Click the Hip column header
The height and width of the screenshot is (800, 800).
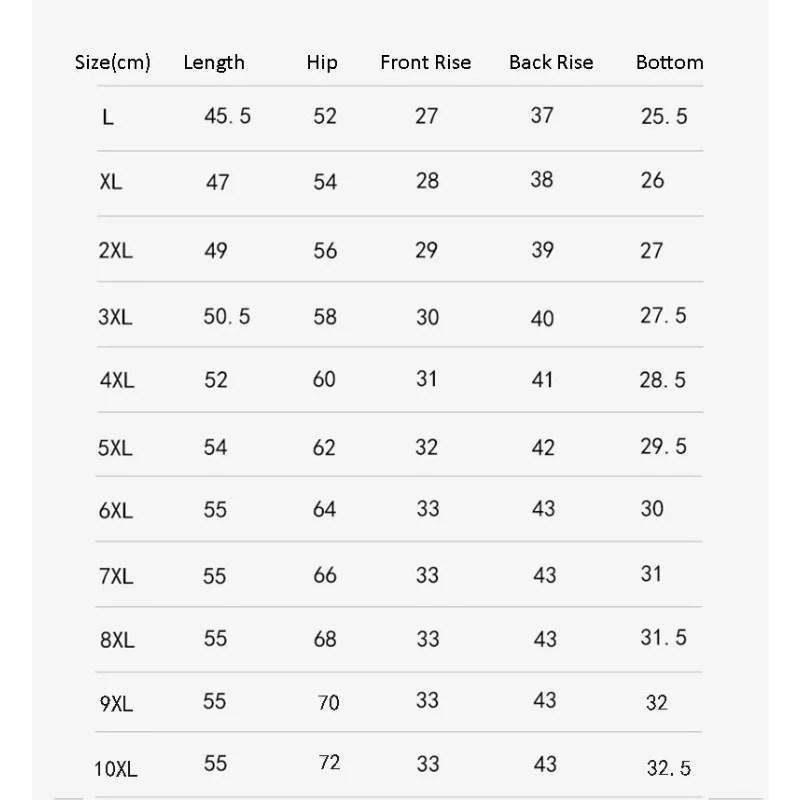click(x=322, y=62)
